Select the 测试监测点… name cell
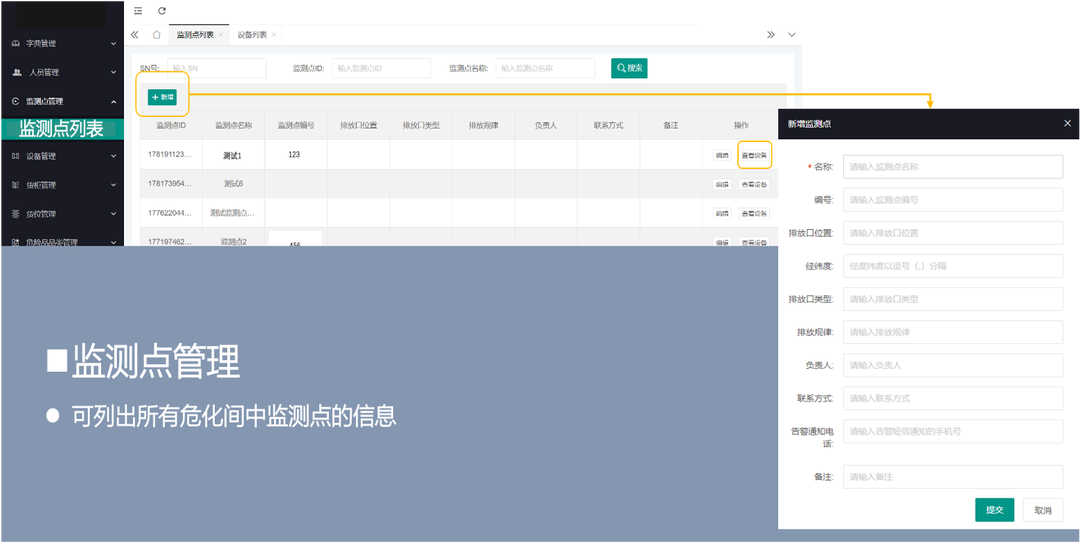 click(233, 213)
